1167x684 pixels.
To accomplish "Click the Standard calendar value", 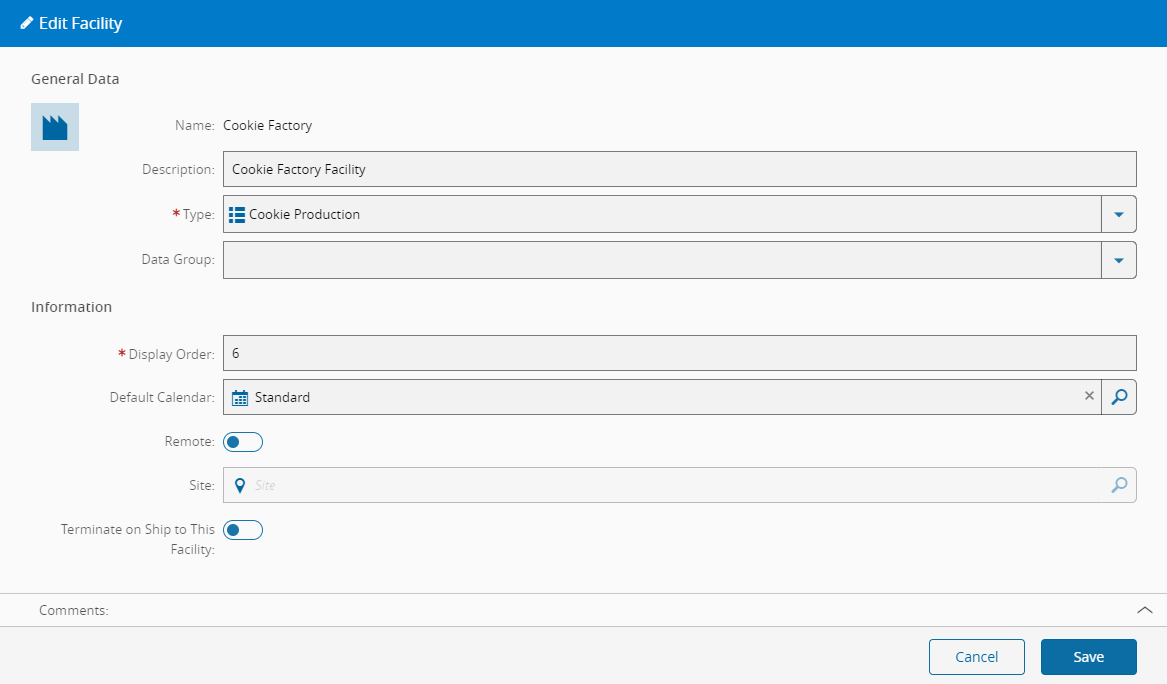I will click(x=282, y=397).
